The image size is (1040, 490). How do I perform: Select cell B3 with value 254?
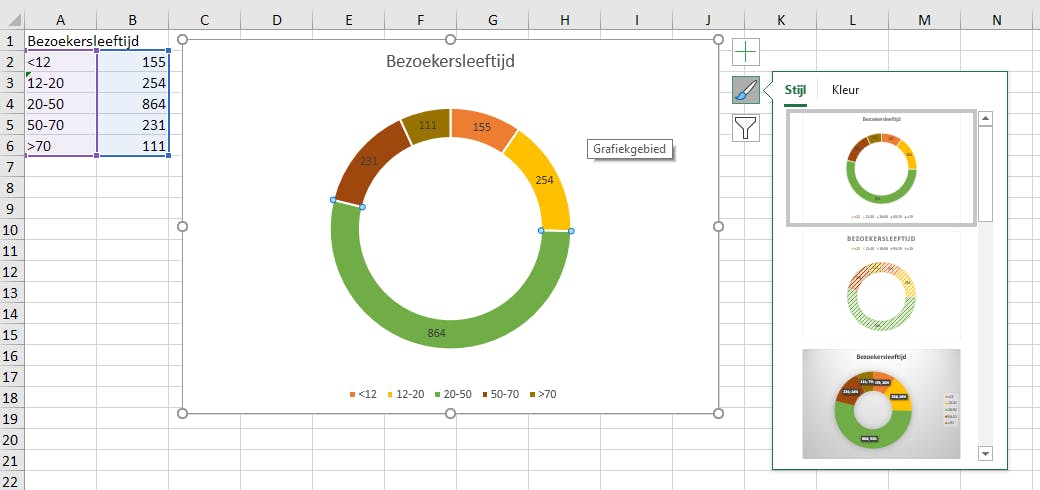coord(133,83)
